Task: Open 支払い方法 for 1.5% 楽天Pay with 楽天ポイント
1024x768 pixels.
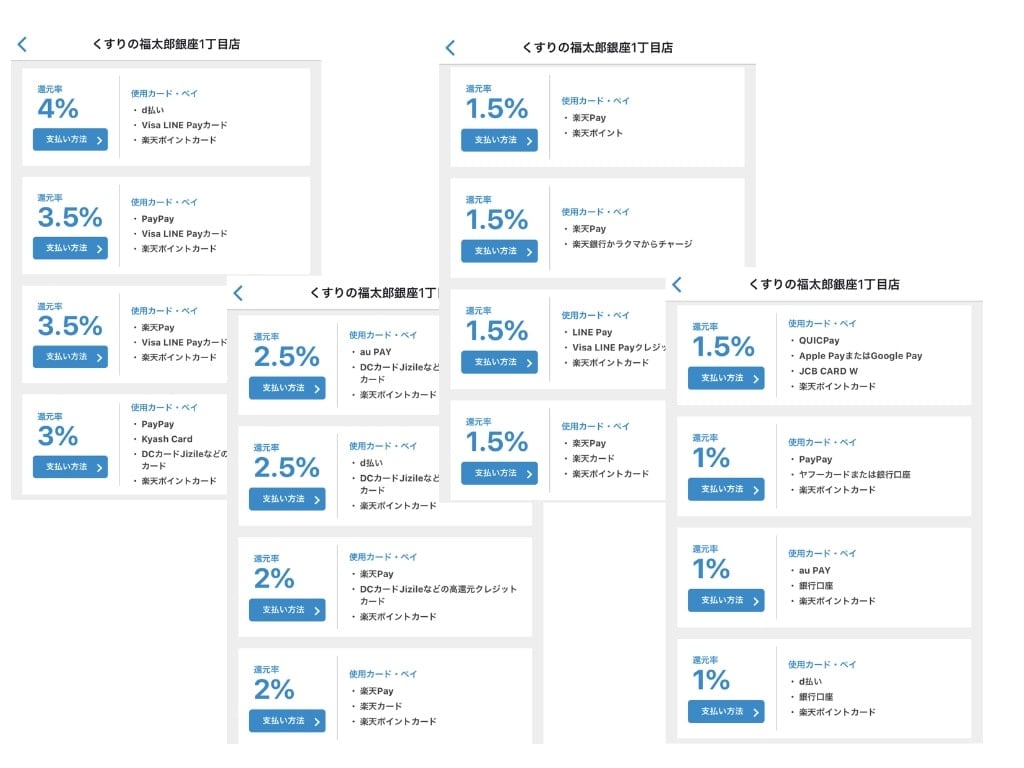Action: tap(499, 140)
